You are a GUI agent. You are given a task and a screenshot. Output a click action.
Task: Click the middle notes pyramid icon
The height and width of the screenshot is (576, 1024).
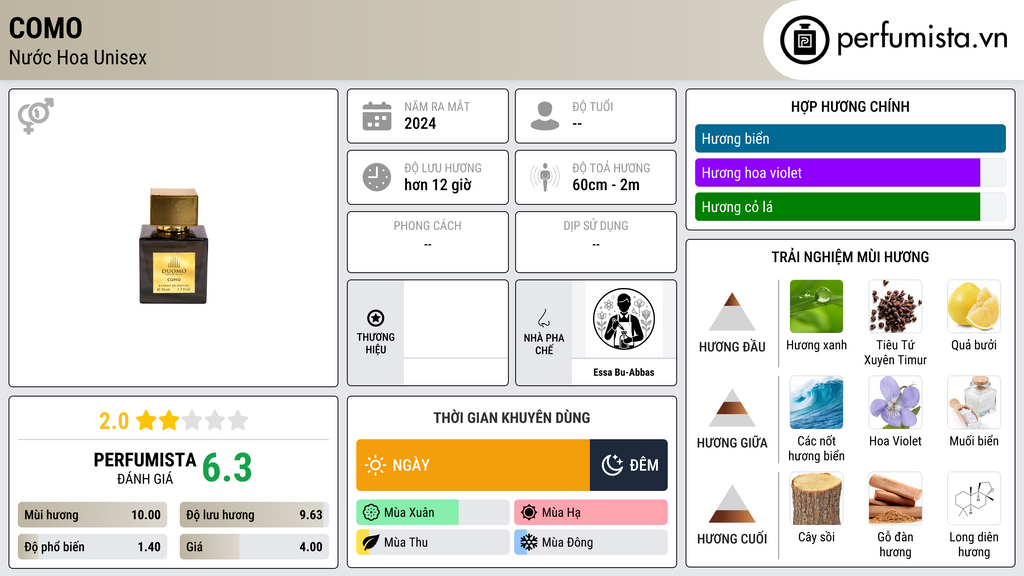[732, 408]
